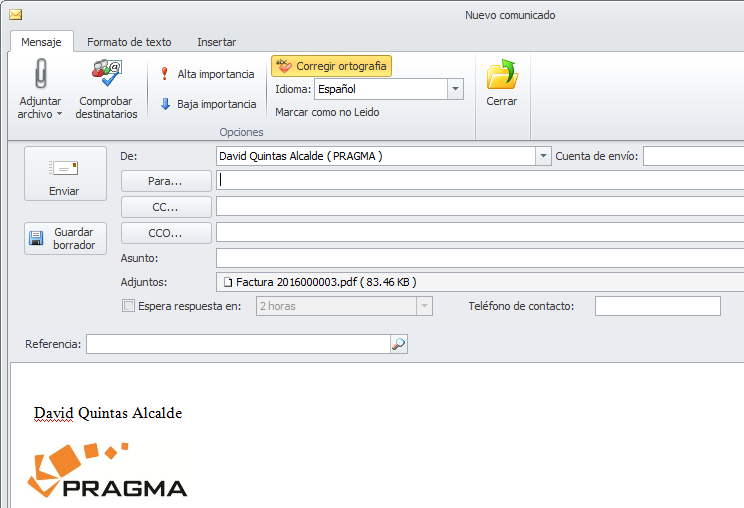
Task: Focus the Teléfono de contacto field
Action: pos(658,306)
